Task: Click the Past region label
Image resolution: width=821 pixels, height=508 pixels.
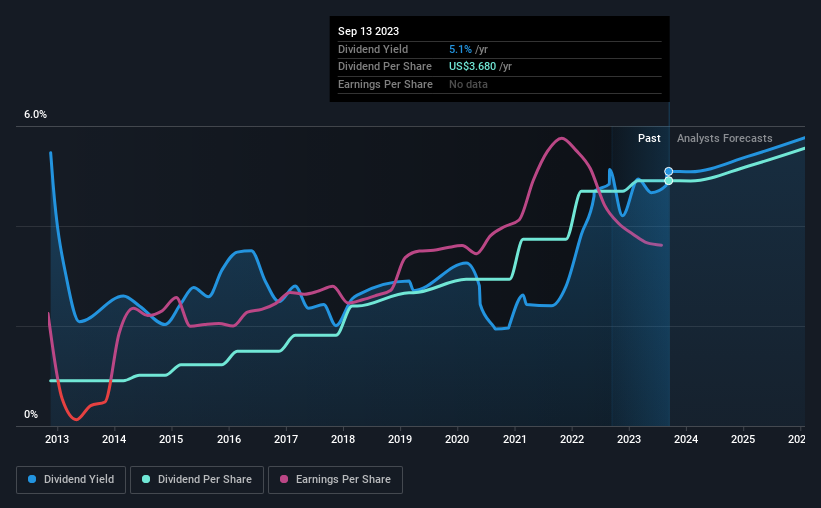Action: pos(649,138)
